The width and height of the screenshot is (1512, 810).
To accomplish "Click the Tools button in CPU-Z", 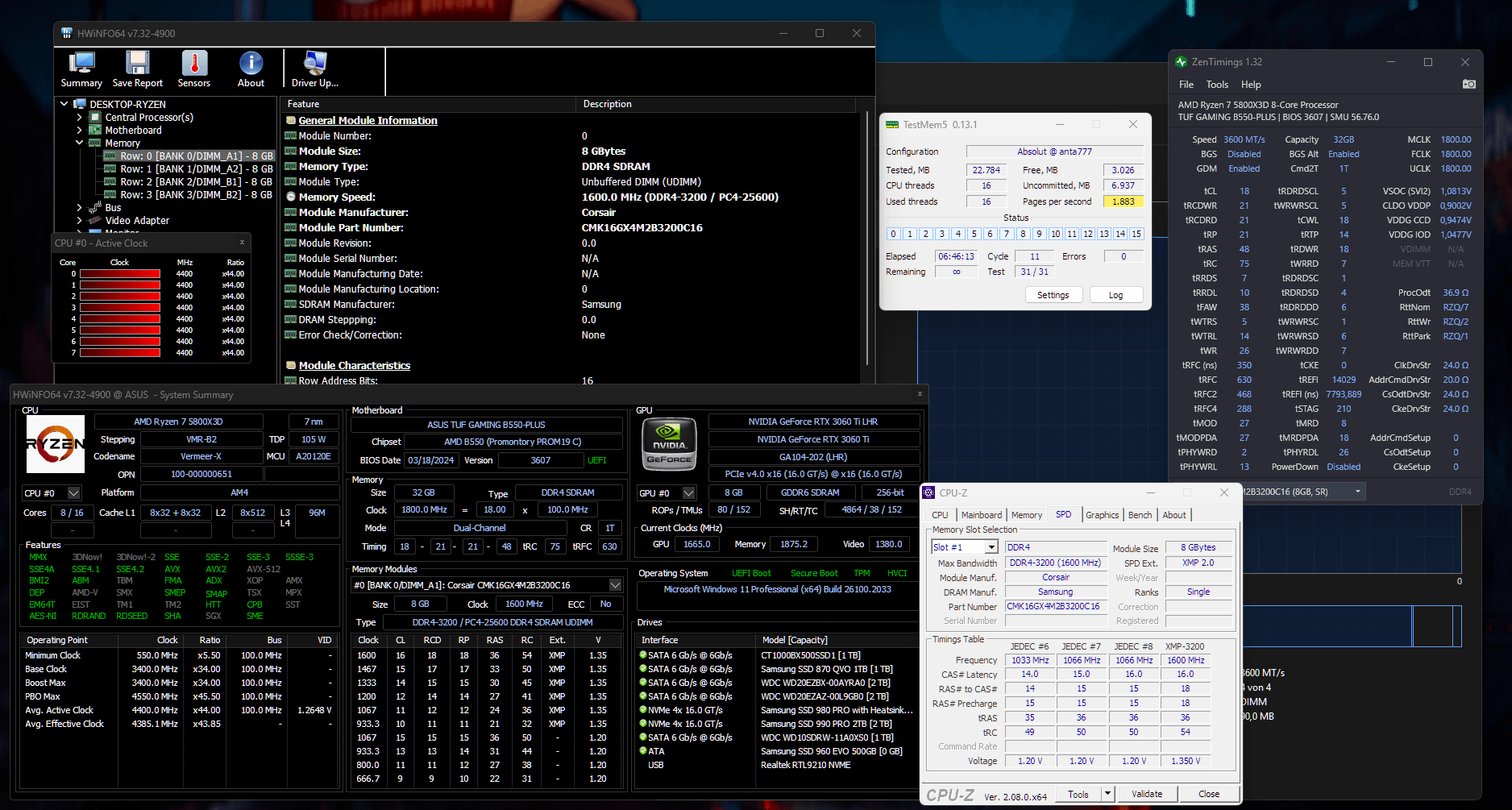I will click(x=1078, y=794).
